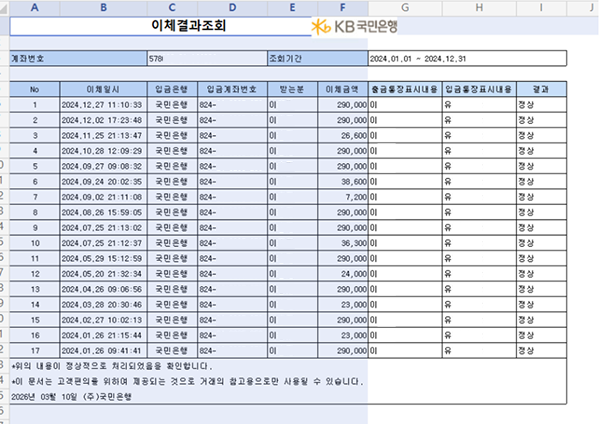Screen dimensions: 600x425
Task: Click date cell 2024.07.25 21:13:02
Action: [103, 228]
